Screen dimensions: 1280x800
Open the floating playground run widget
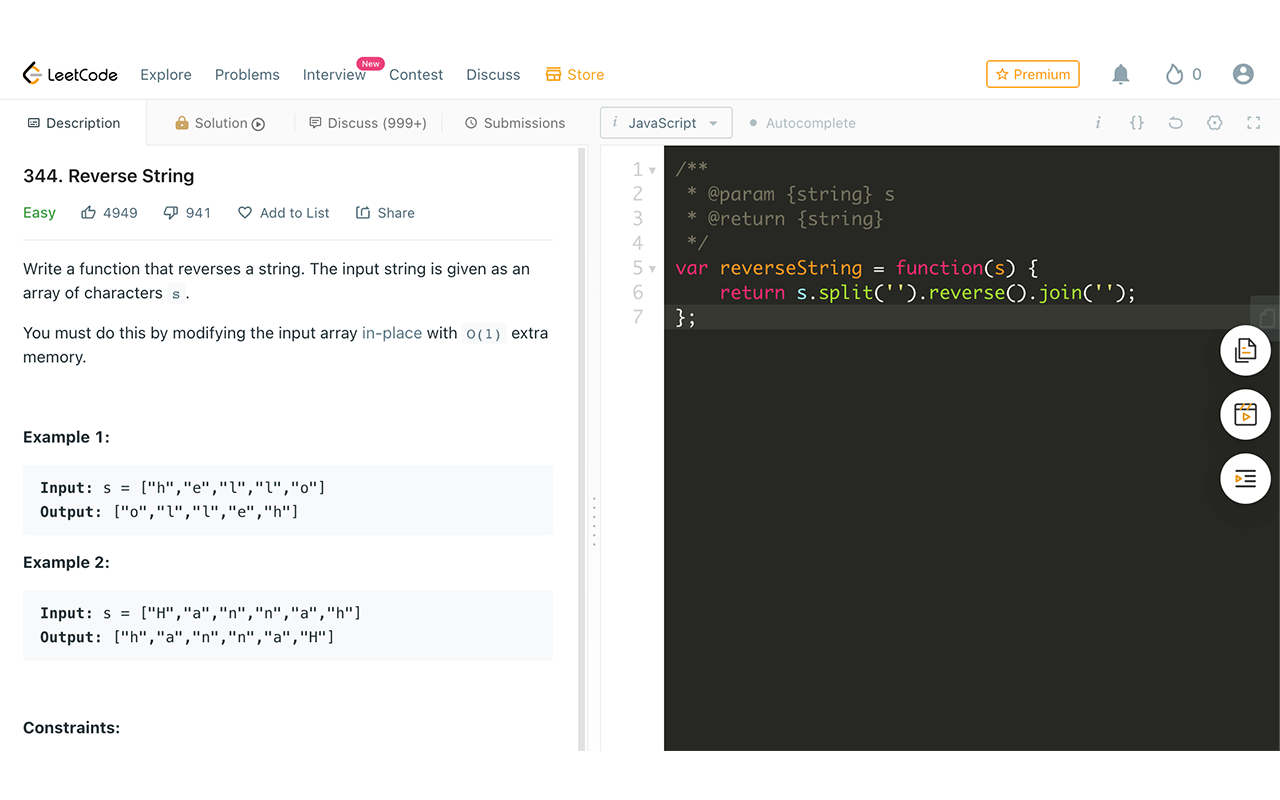click(x=1245, y=414)
